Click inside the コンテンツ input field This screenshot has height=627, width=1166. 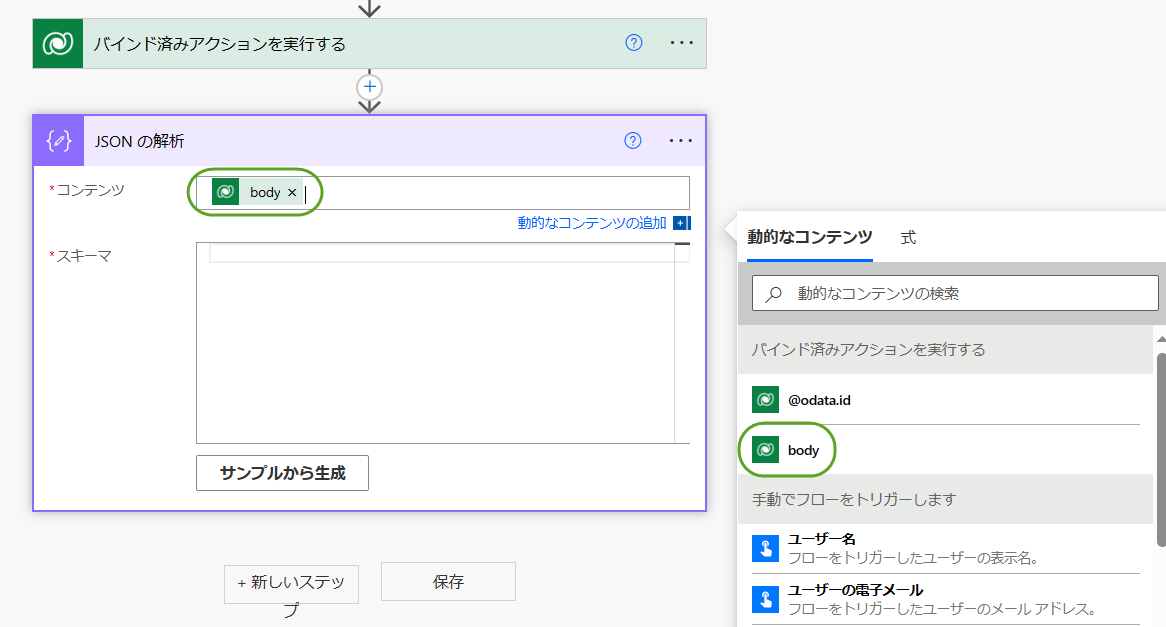coord(443,193)
